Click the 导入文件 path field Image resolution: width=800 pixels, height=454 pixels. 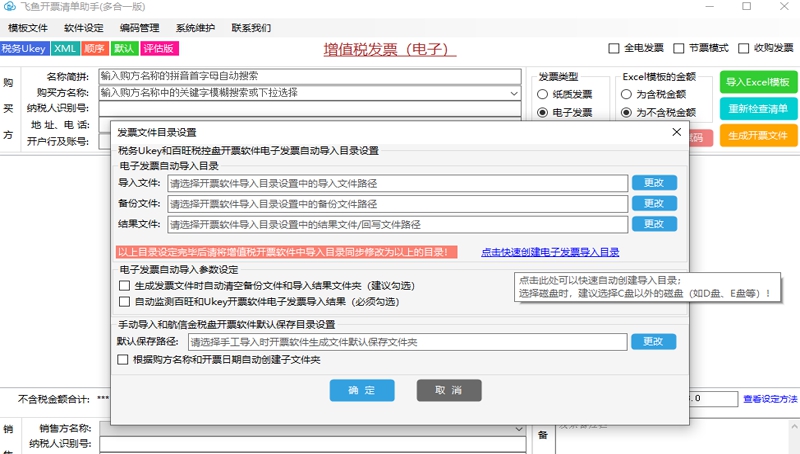click(397, 184)
